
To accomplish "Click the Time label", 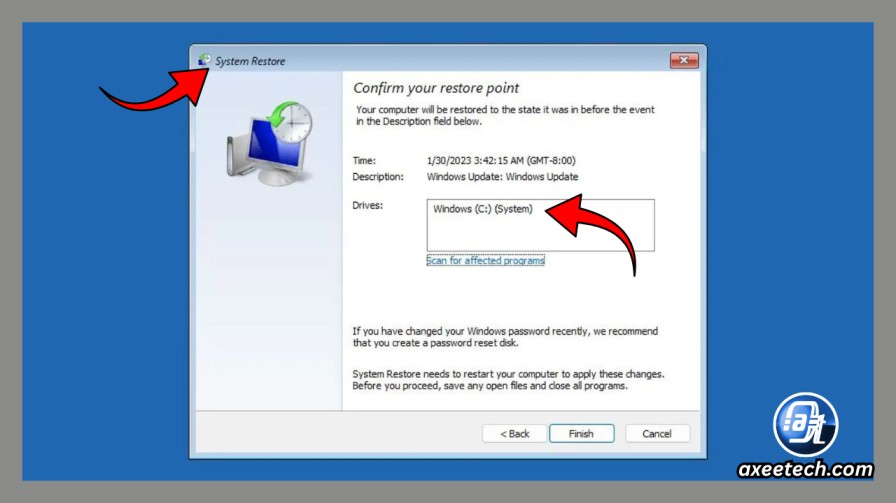I will pos(364,161).
